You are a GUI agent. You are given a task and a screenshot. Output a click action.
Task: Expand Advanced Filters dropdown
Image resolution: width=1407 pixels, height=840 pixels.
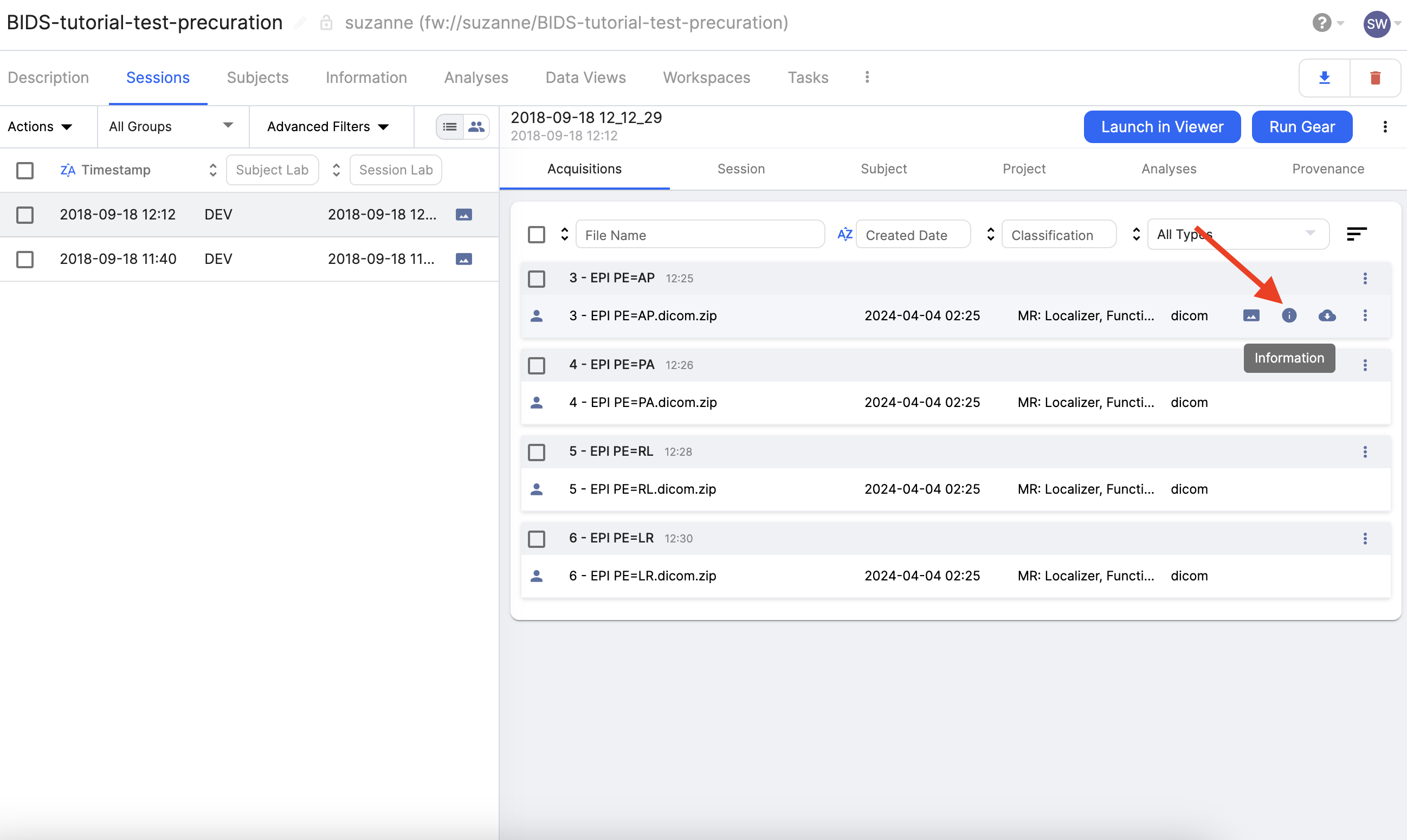tap(328, 126)
